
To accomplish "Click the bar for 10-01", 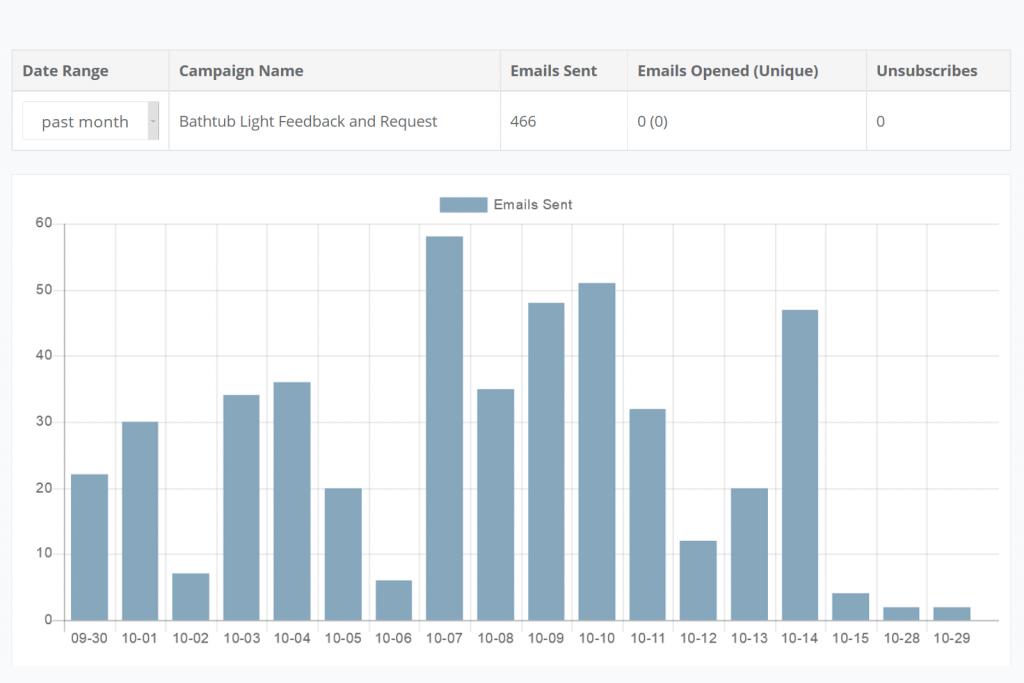I will point(140,521).
